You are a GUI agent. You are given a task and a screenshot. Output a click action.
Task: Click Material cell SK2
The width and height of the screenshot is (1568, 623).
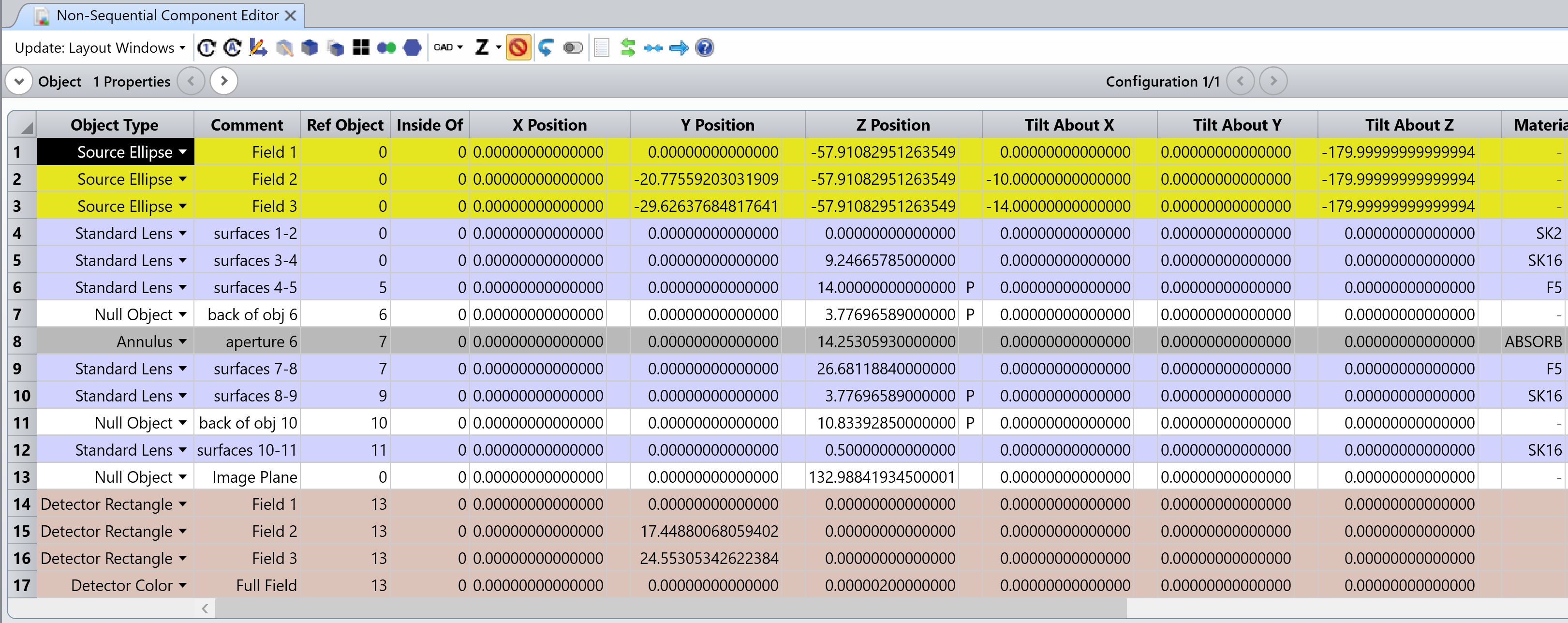pos(1533,233)
